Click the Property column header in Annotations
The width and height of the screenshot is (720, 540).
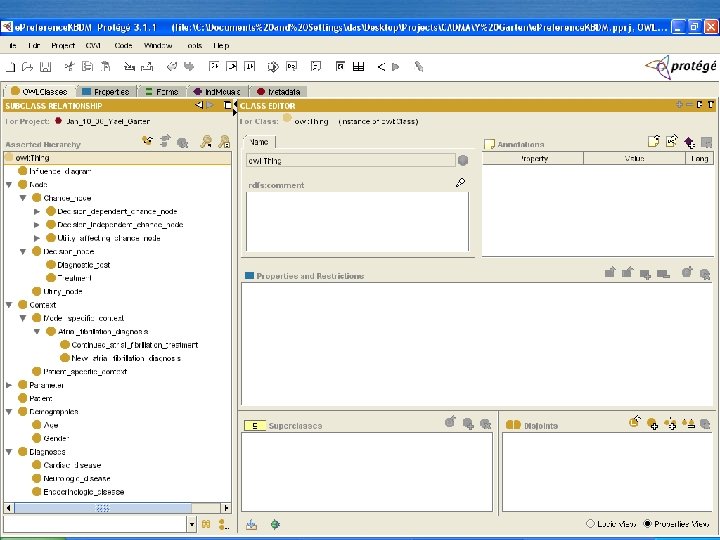point(533,158)
